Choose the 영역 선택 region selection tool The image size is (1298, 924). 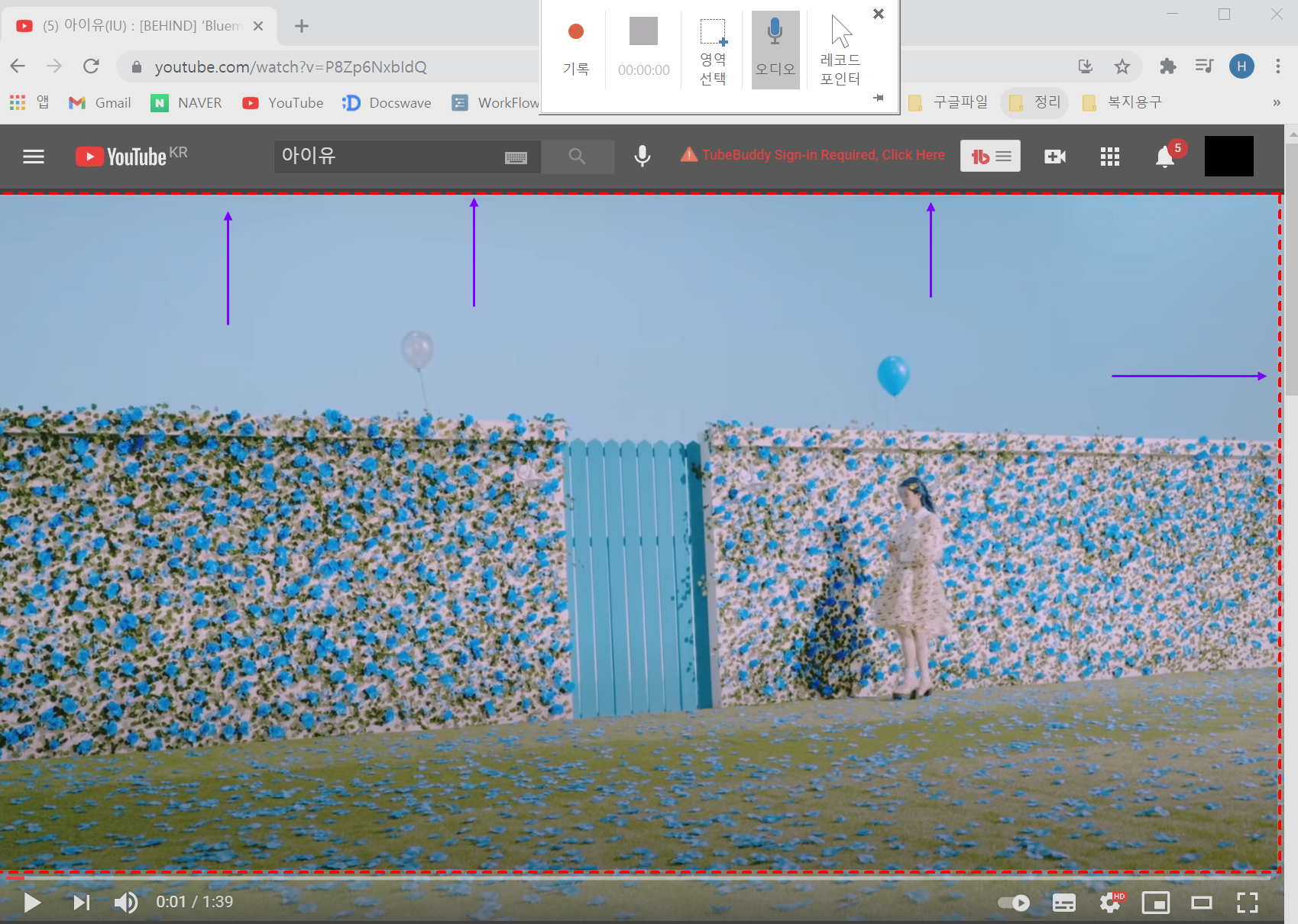[x=713, y=50]
